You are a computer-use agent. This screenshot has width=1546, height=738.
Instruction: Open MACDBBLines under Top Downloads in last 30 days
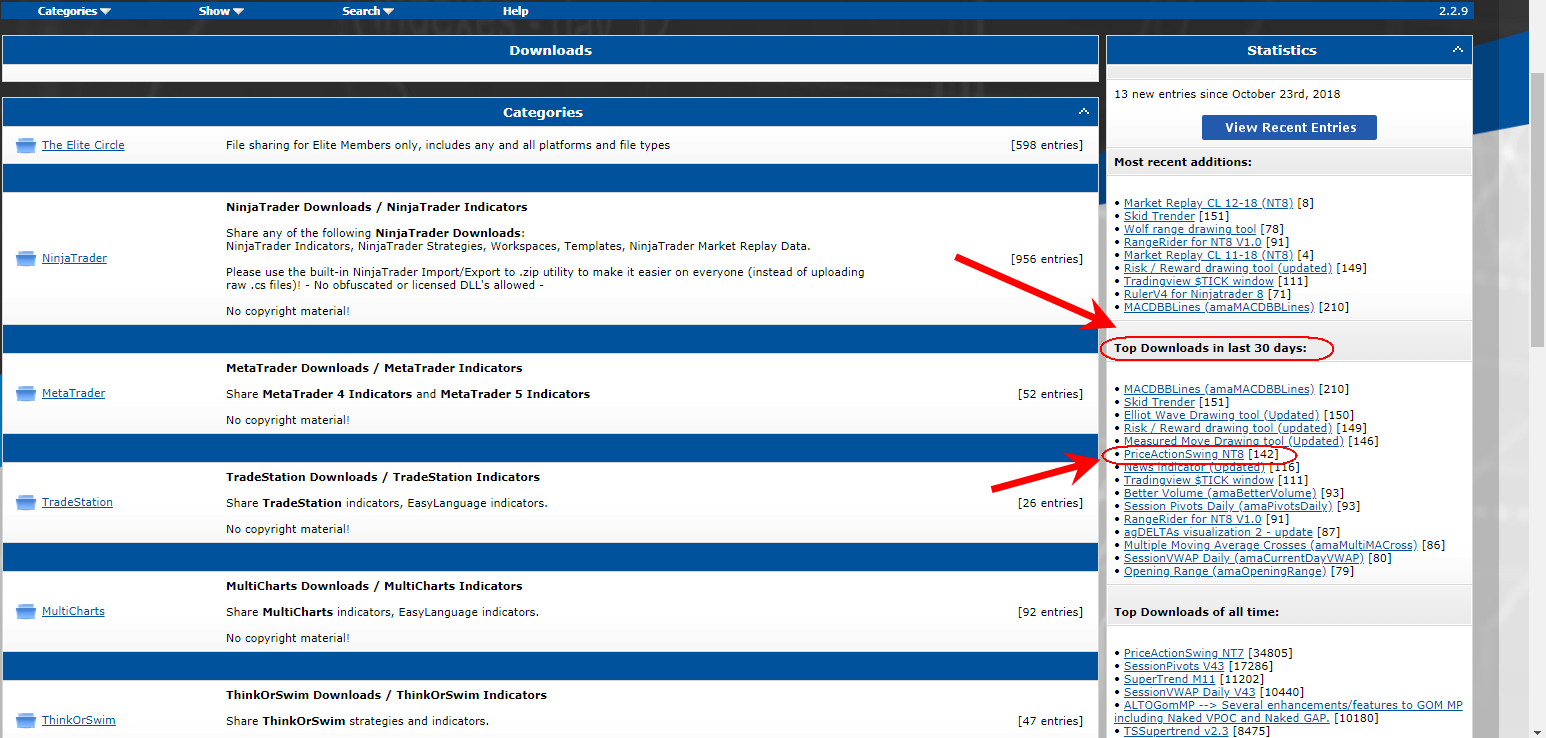pyautogui.click(x=1219, y=389)
